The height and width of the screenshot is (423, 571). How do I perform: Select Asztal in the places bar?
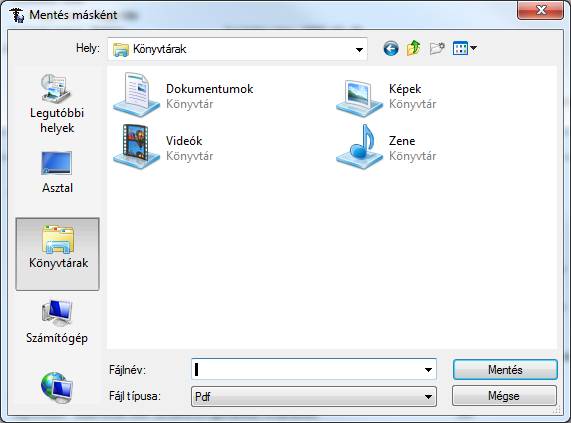point(57,172)
